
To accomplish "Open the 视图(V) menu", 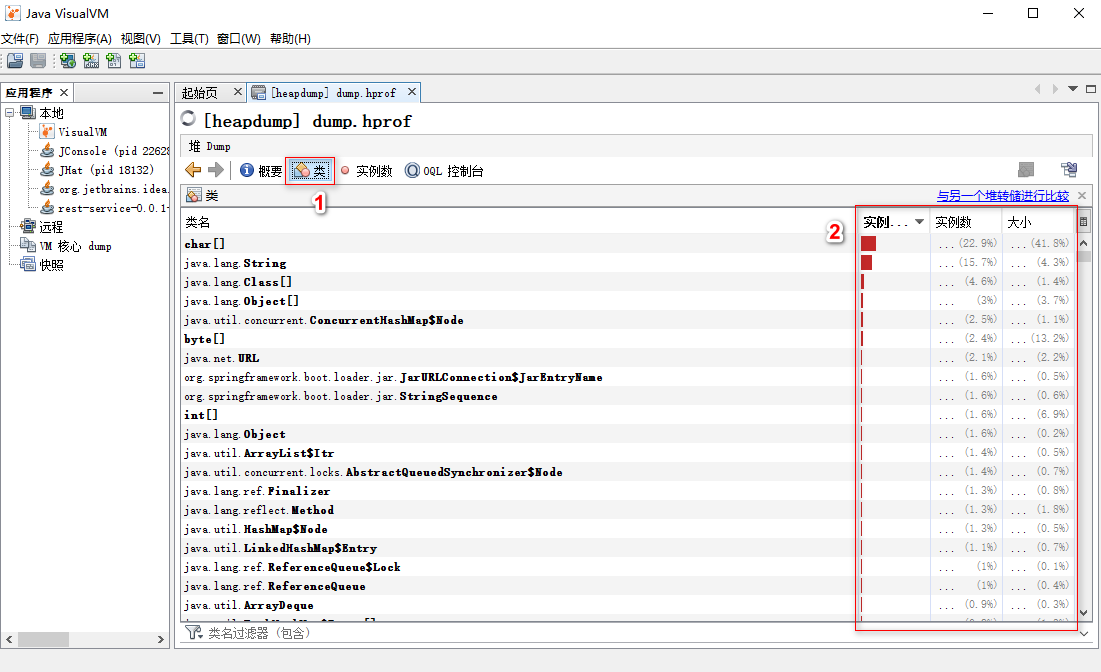I will pos(140,39).
